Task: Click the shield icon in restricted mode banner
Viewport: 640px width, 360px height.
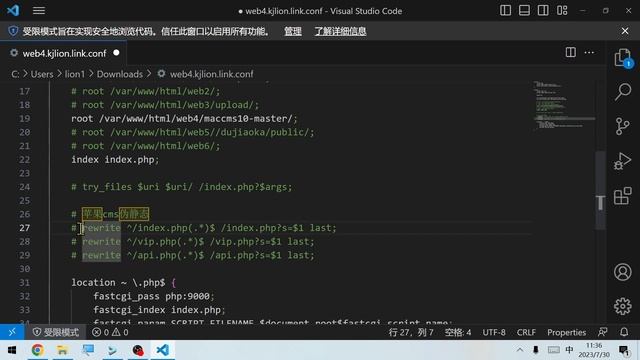Action: click(13, 31)
